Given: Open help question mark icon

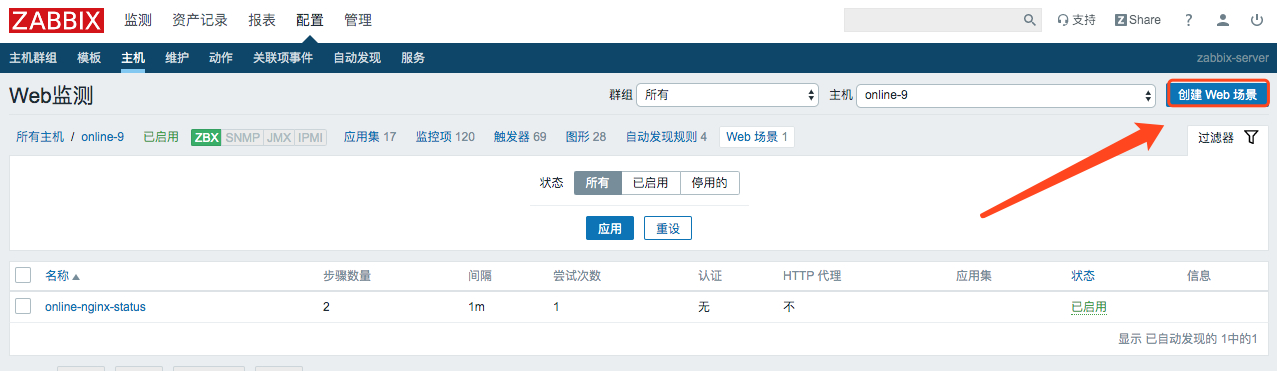Looking at the screenshot, I should (1189, 20).
